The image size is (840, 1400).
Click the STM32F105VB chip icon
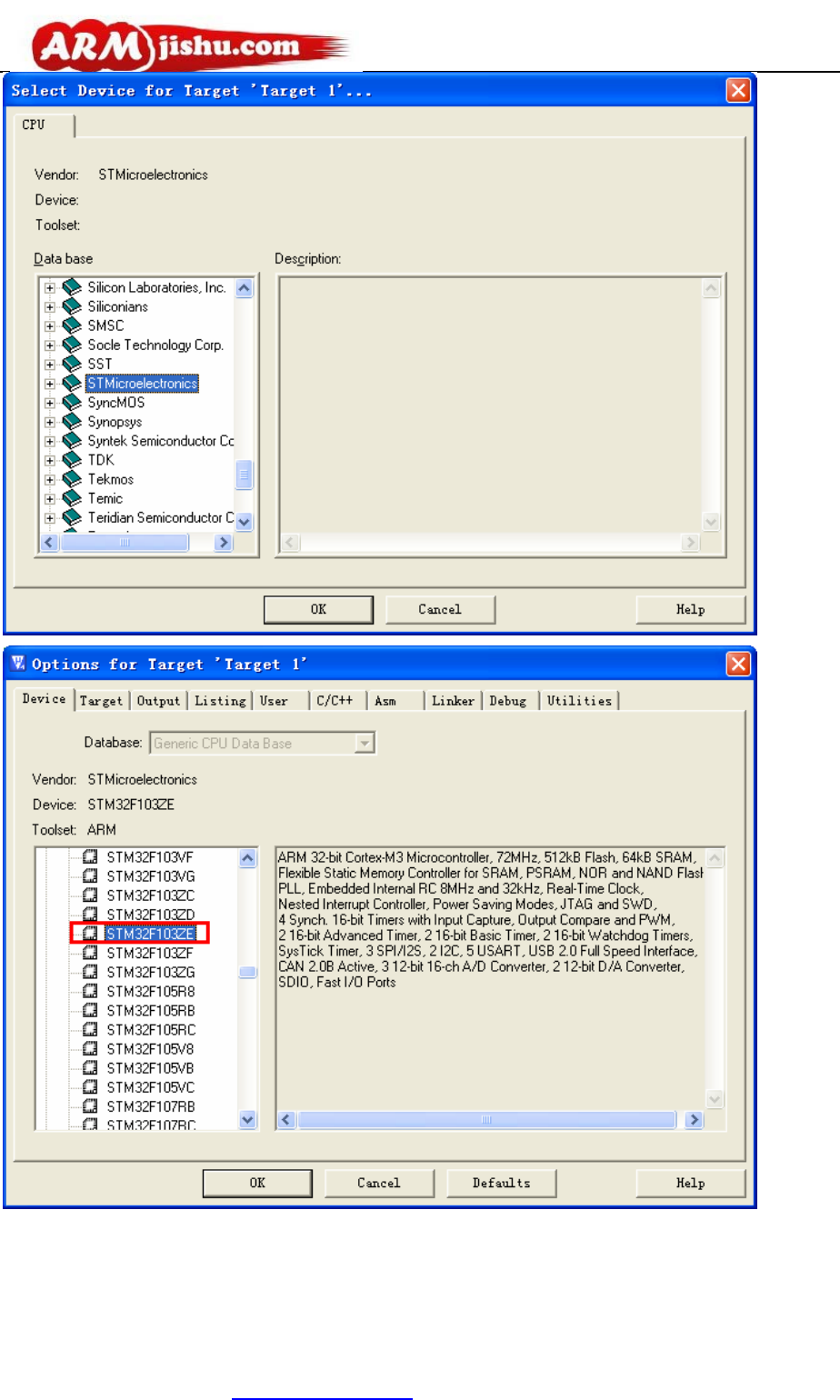(x=90, y=1067)
